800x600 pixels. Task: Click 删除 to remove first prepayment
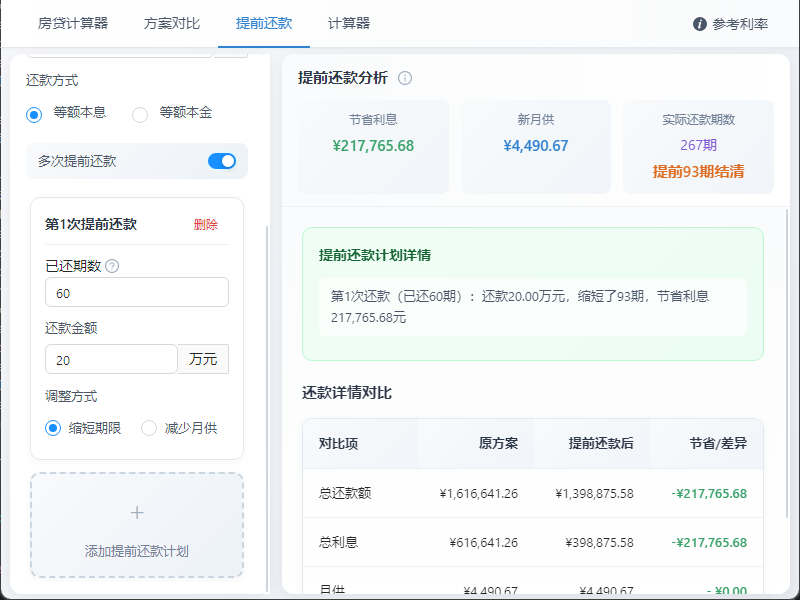click(x=206, y=225)
